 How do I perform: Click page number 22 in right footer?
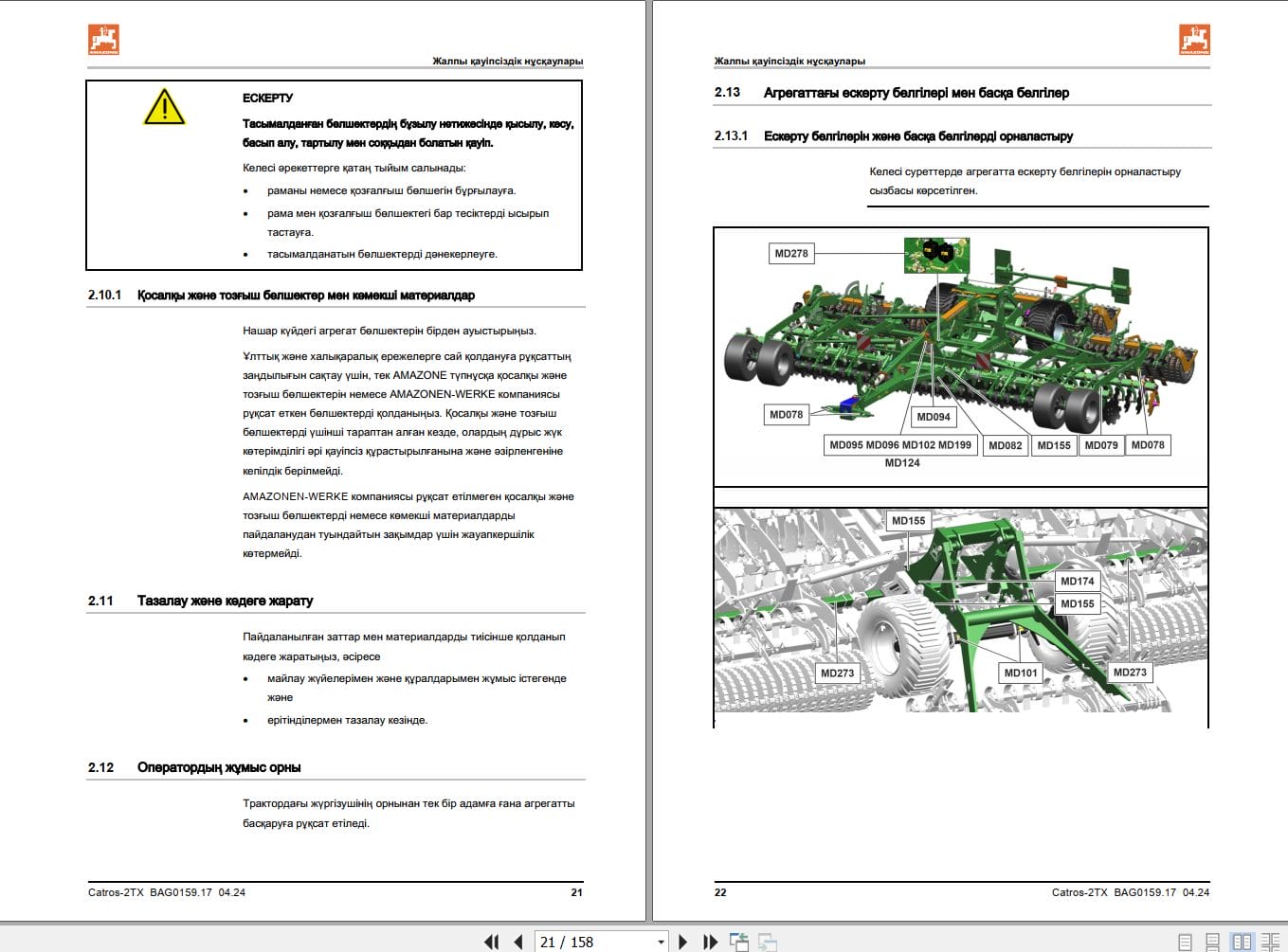pos(720,892)
